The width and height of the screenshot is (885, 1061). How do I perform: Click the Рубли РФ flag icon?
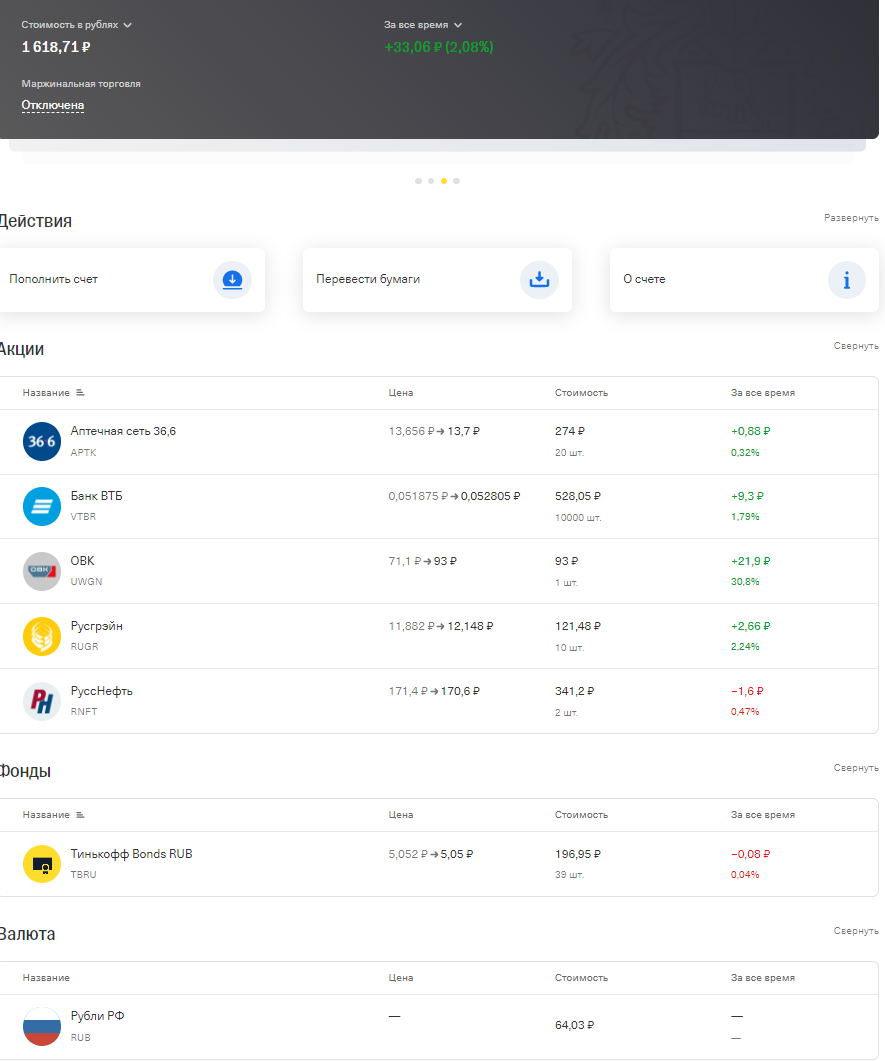[42, 1026]
